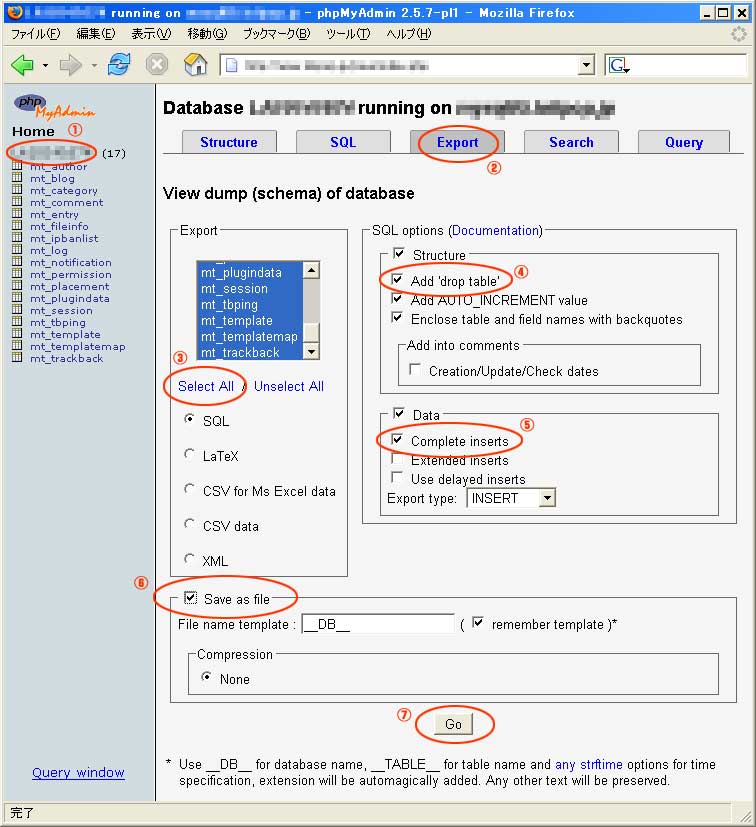
Task: Switch to the Structure tab
Action: (x=228, y=142)
